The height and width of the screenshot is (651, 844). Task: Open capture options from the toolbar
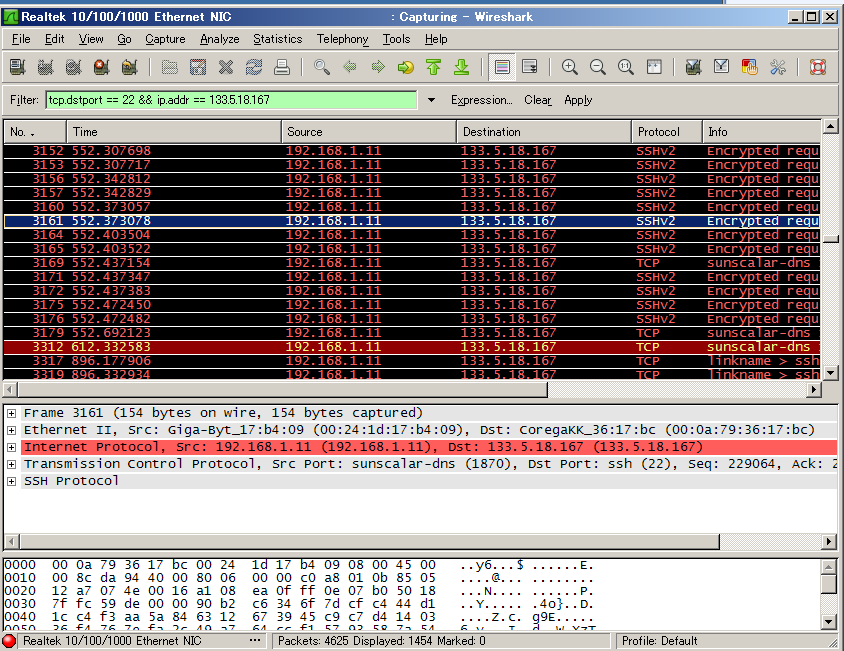click(46, 67)
